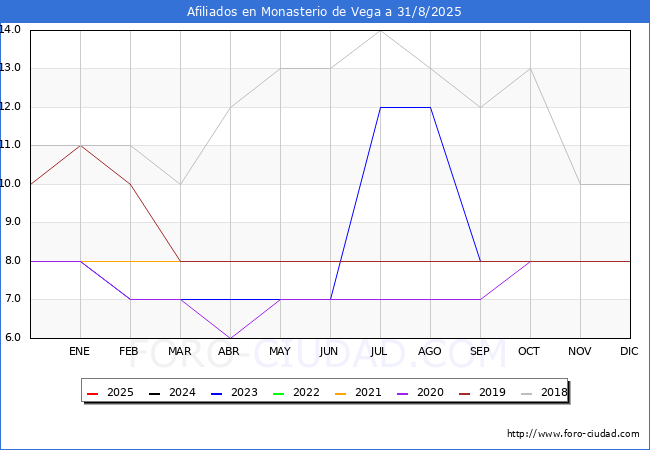The width and height of the screenshot is (650, 450).
Task: Click the 2019 line peak at ENE
Action: pyautogui.click(x=80, y=146)
